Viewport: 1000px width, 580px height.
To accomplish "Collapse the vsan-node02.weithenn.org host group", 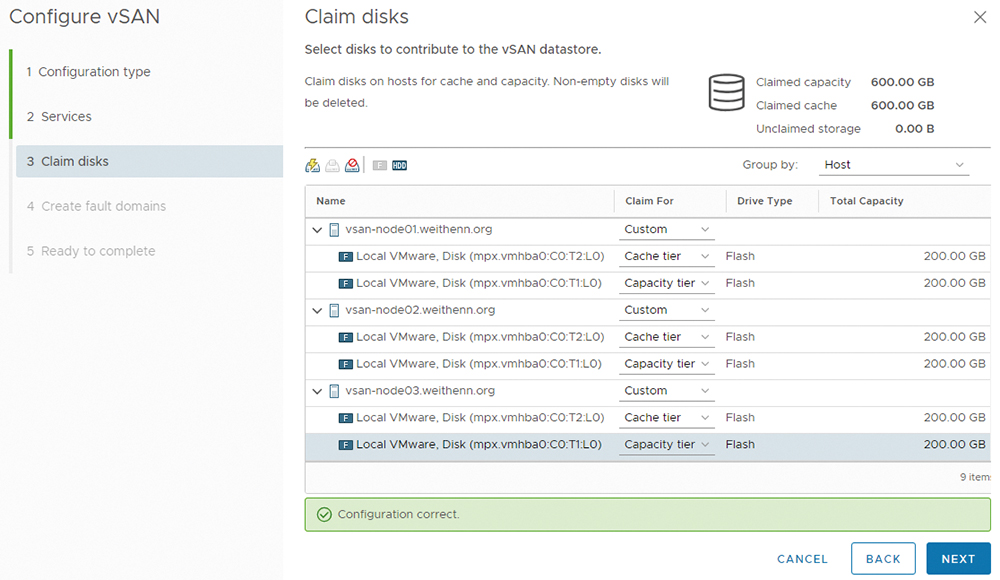I will click(317, 311).
